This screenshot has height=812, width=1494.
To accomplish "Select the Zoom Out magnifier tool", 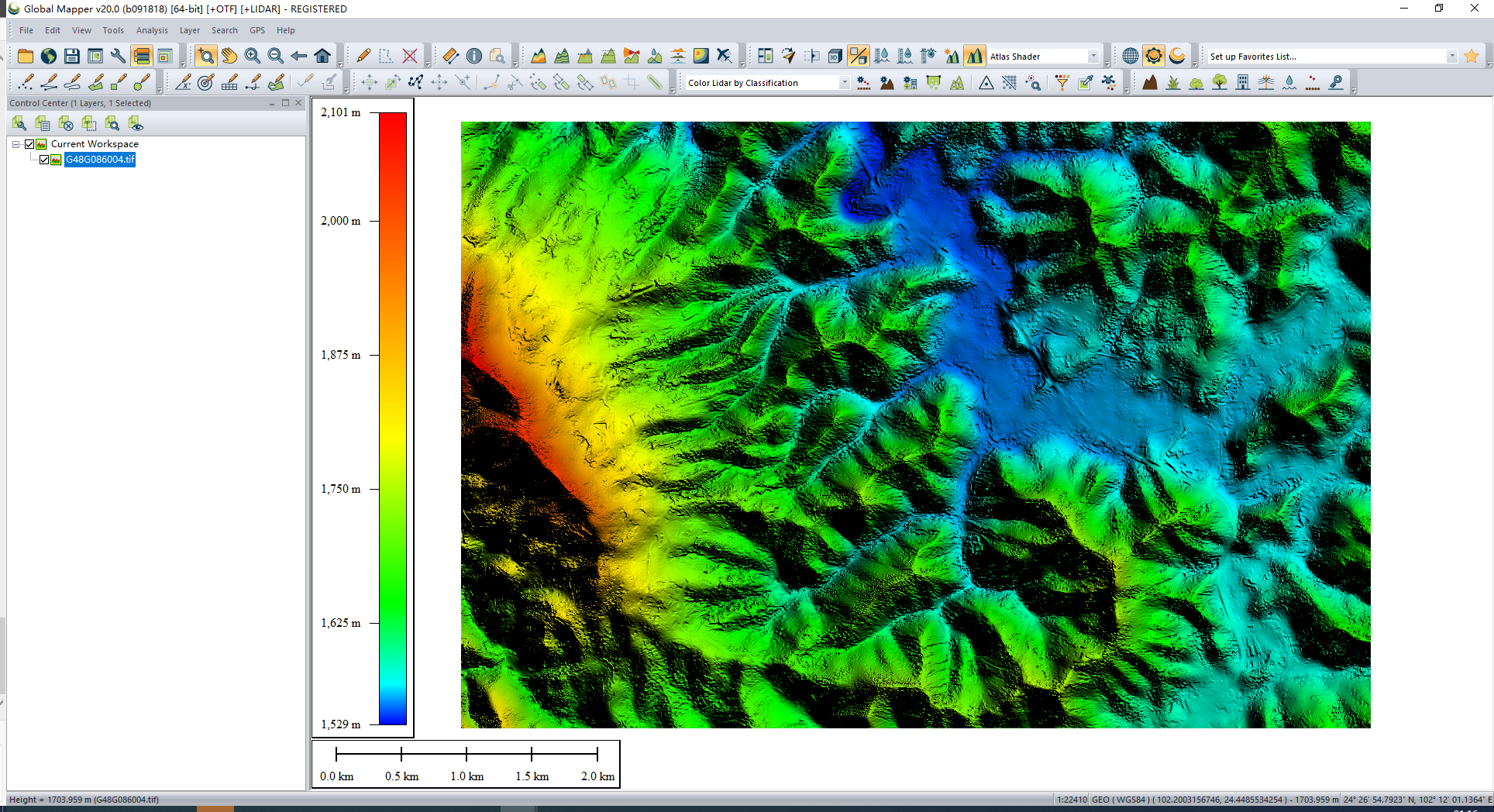I will (x=276, y=56).
